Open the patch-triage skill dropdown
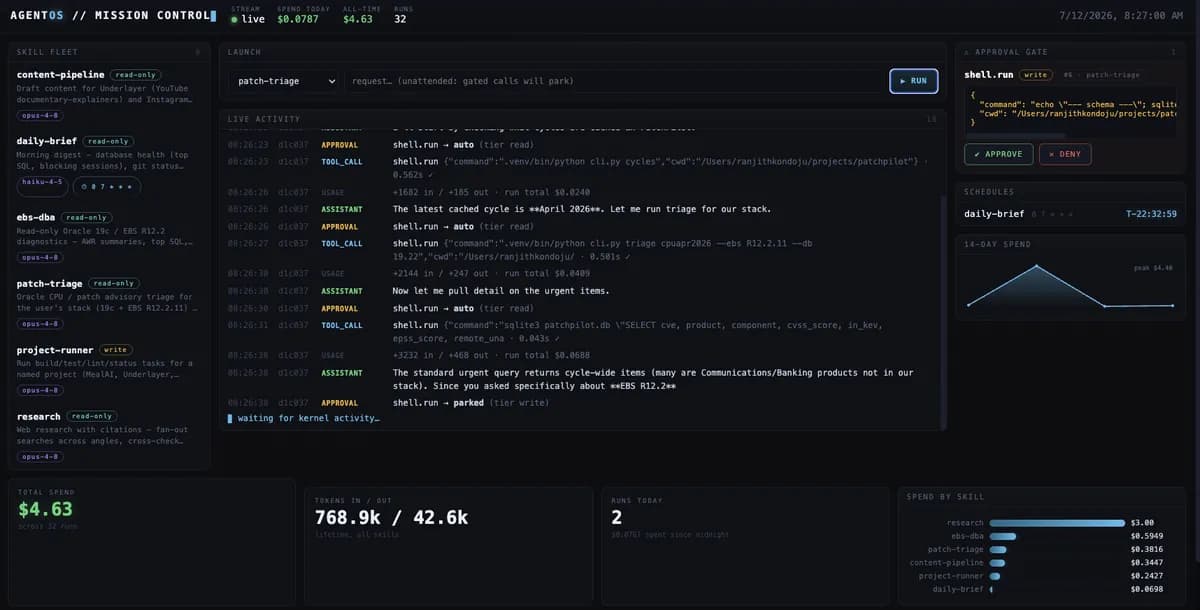This screenshot has width=1200, height=610. 283,81
